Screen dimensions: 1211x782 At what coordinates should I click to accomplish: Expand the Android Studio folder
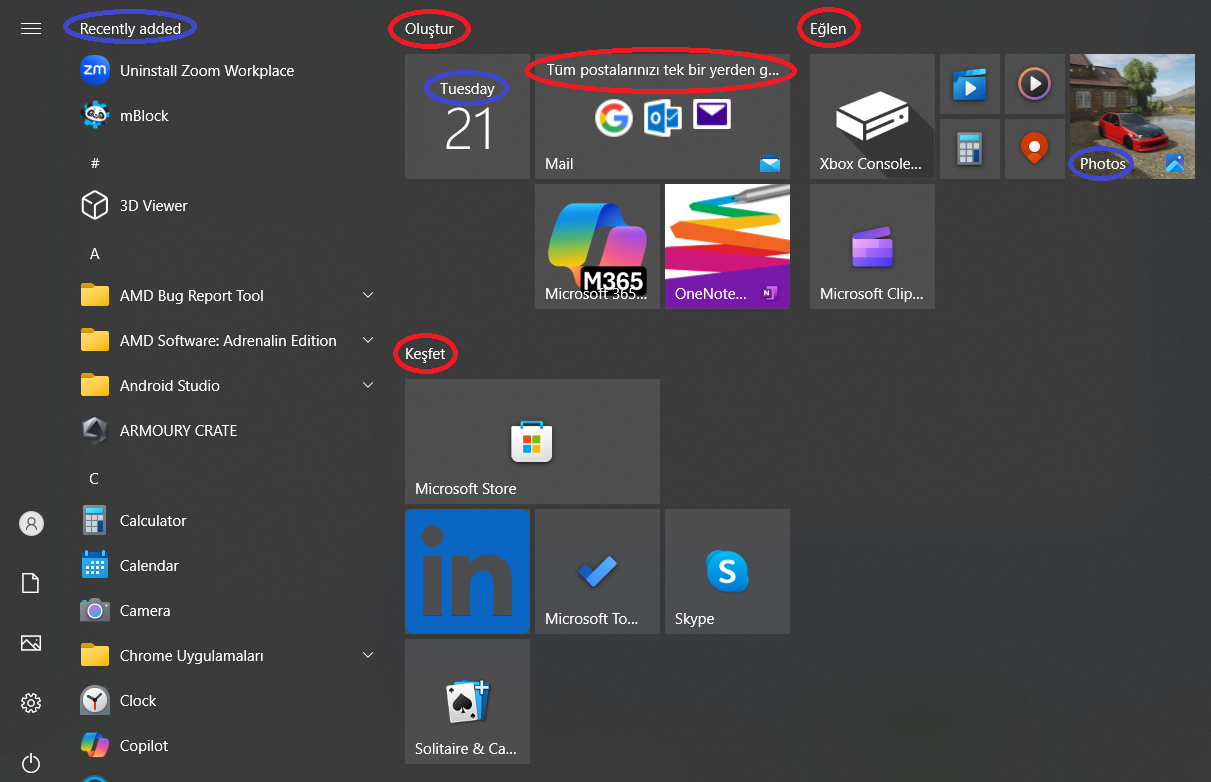point(227,385)
